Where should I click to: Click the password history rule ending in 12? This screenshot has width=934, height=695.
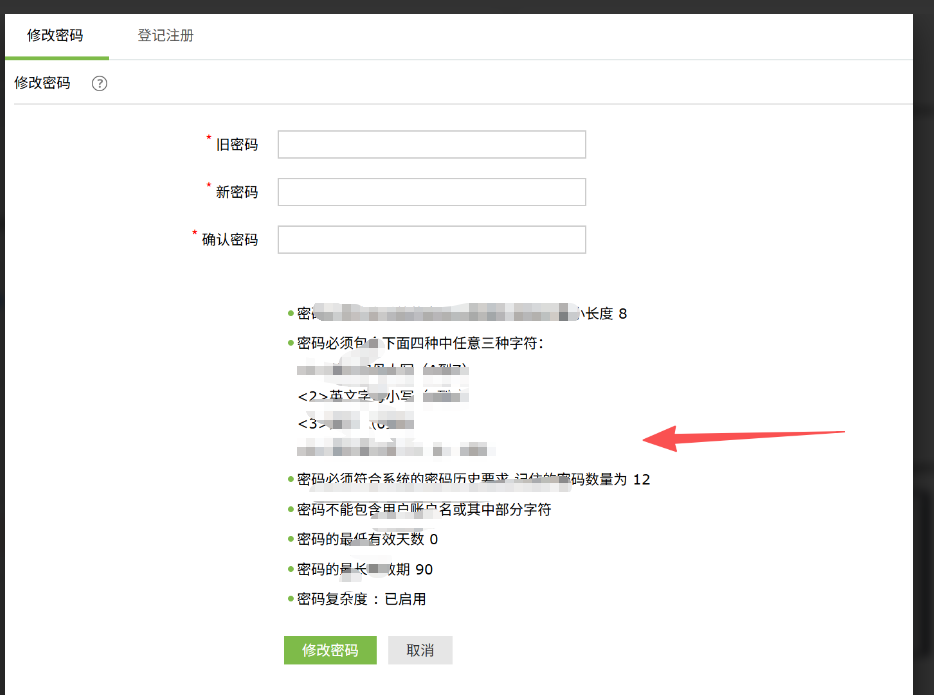point(473,479)
